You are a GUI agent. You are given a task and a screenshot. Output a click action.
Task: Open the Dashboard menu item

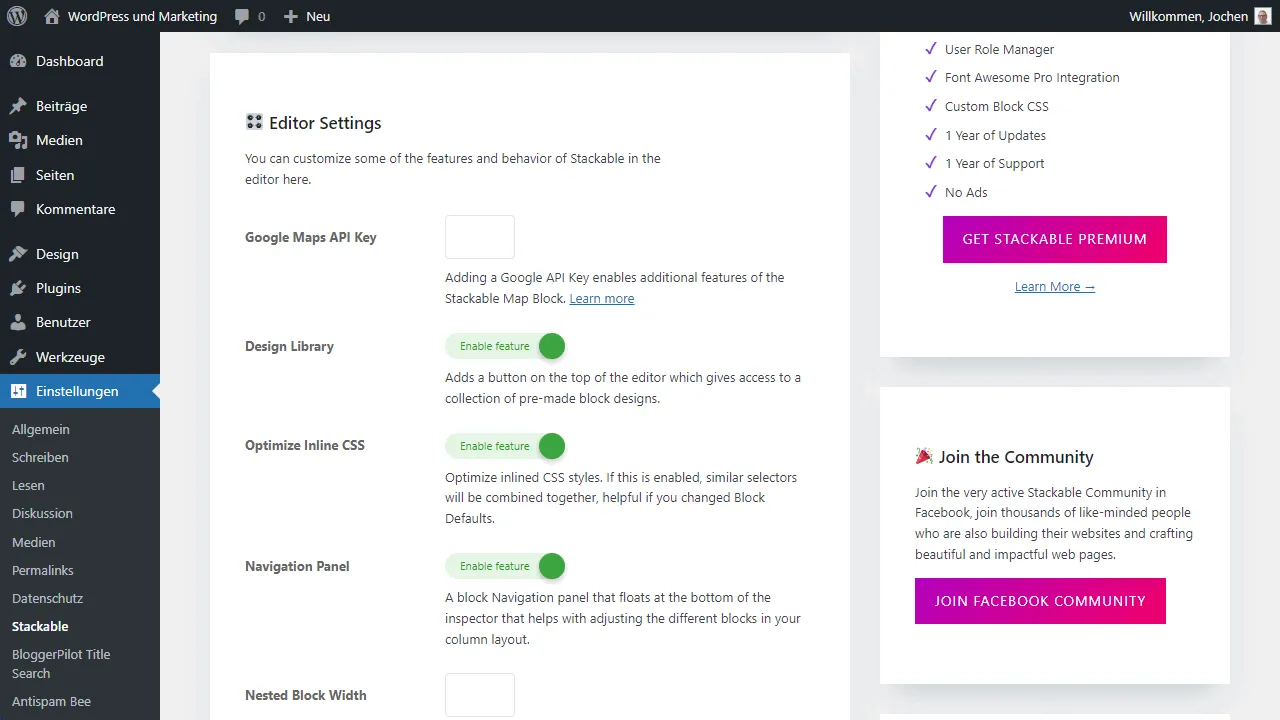click(80, 61)
